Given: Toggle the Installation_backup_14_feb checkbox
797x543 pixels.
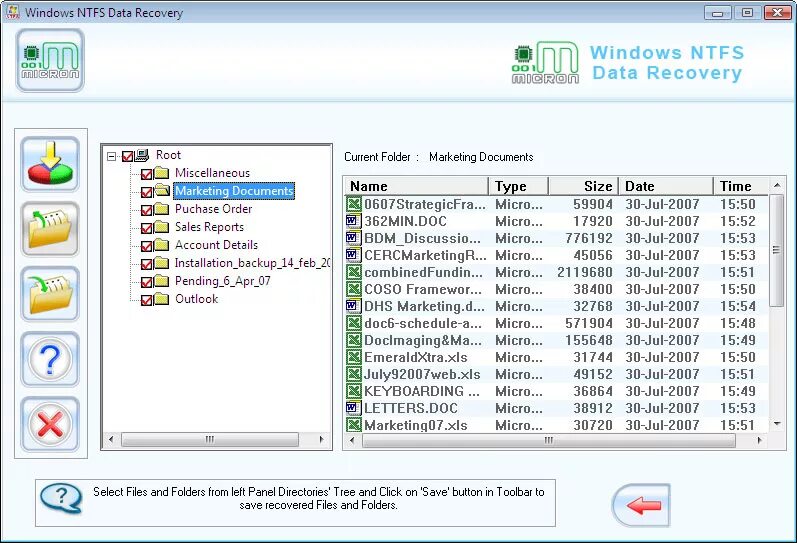Looking at the screenshot, I should tap(146, 264).
